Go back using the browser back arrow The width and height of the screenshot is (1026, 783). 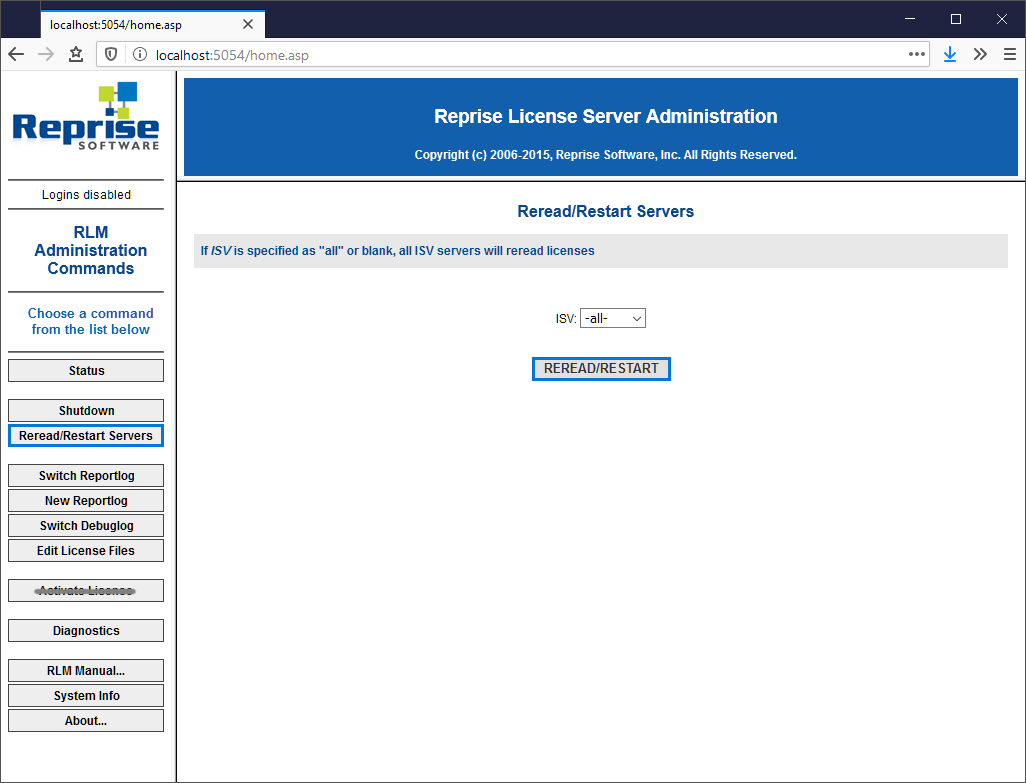(16, 54)
